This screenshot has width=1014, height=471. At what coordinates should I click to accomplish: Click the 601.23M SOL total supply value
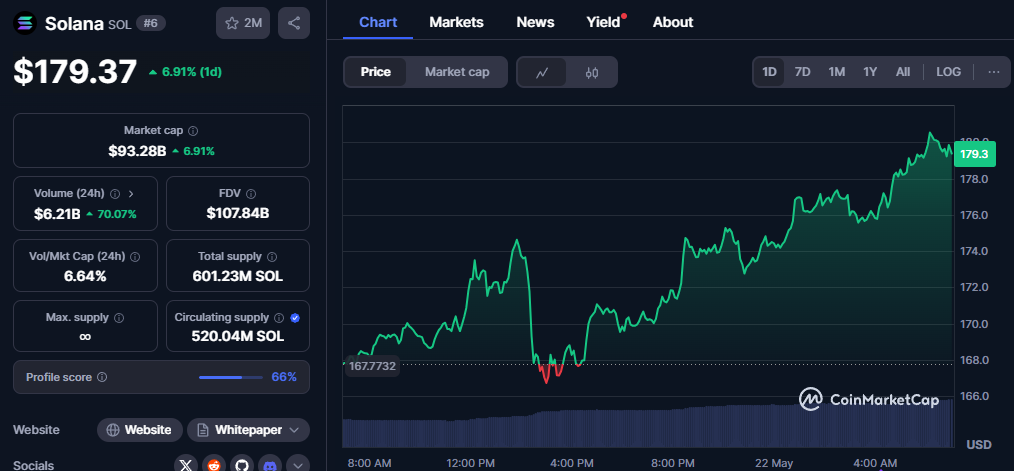(238, 276)
